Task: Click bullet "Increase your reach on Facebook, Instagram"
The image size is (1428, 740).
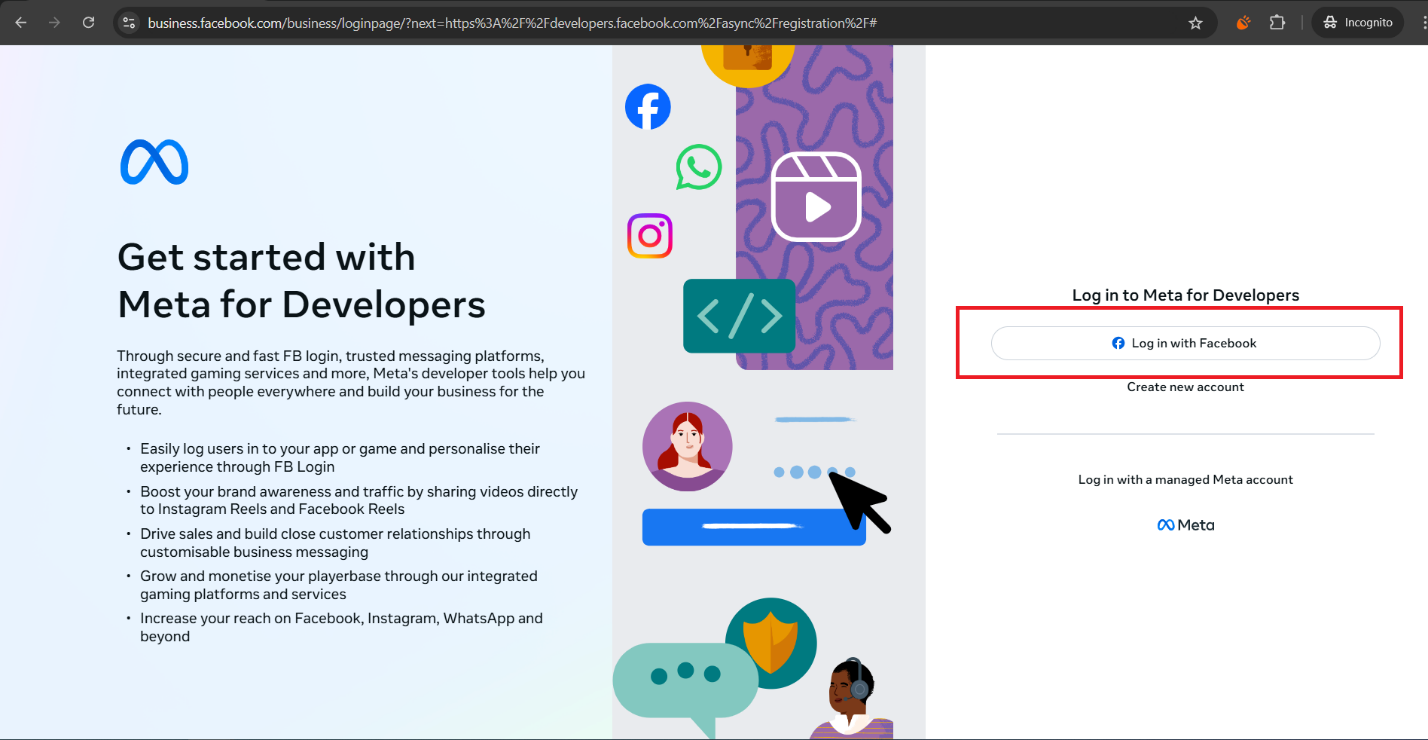Action: (x=341, y=627)
